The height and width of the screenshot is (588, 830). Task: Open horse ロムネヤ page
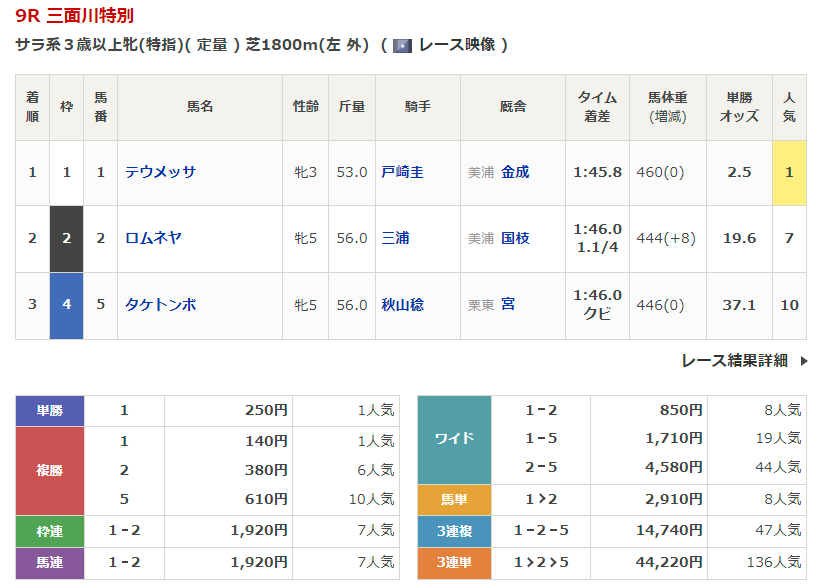click(x=153, y=238)
